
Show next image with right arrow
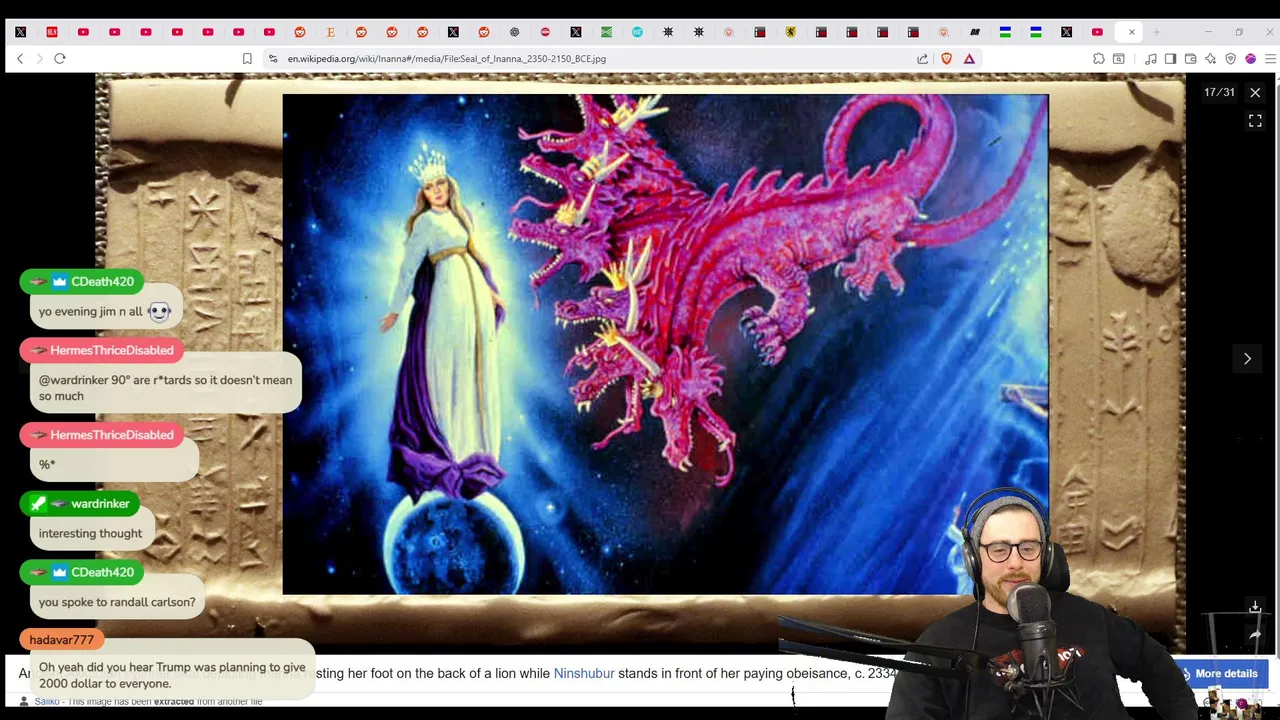(x=1247, y=358)
